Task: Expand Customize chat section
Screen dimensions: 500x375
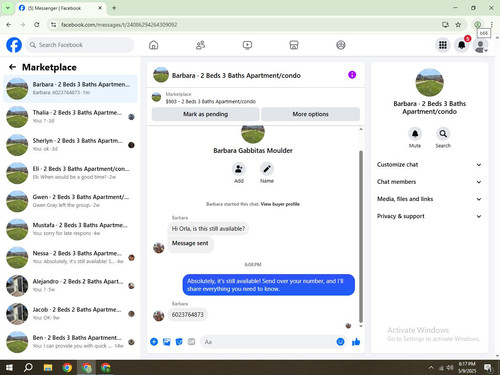Action: point(429,165)
